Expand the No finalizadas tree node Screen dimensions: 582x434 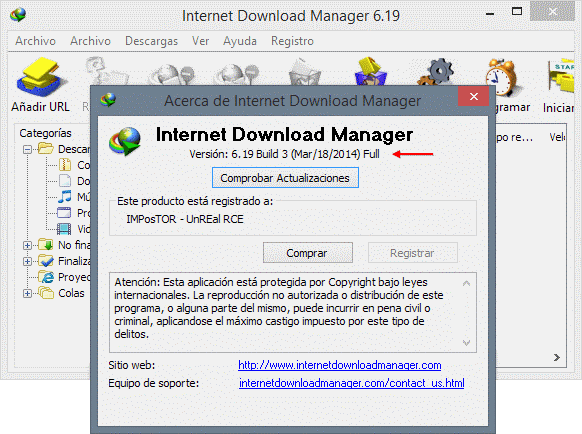pyautogui.click(x=27, y=245)
